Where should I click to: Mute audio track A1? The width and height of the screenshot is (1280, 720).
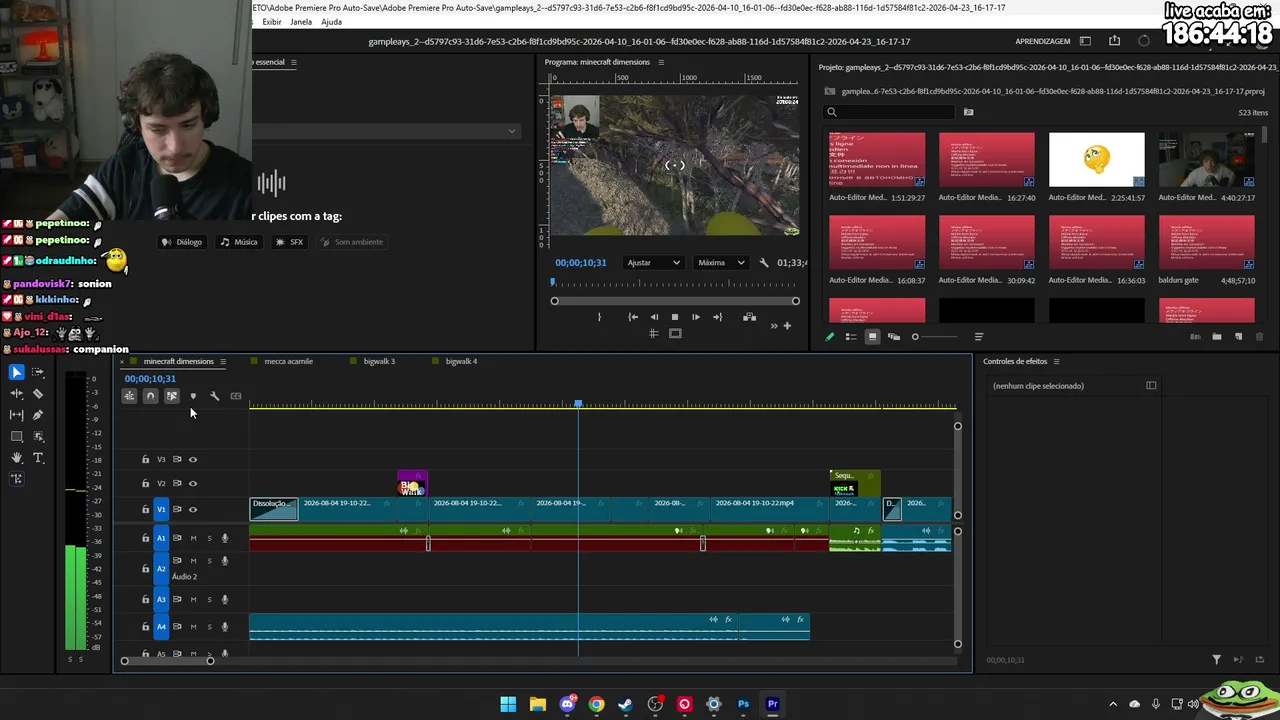(193, 538)
